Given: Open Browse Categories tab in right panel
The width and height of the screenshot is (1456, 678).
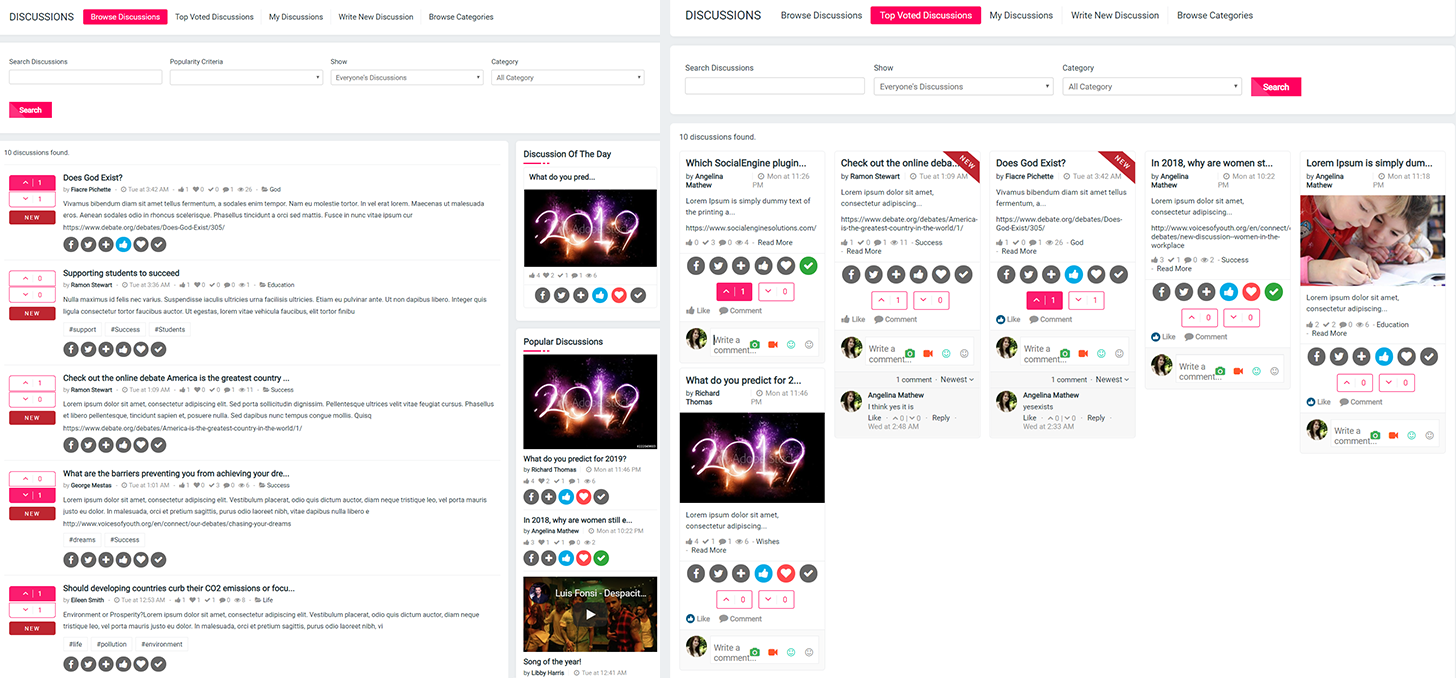Looking at the screenshot, I should [x=1214, y=16].
